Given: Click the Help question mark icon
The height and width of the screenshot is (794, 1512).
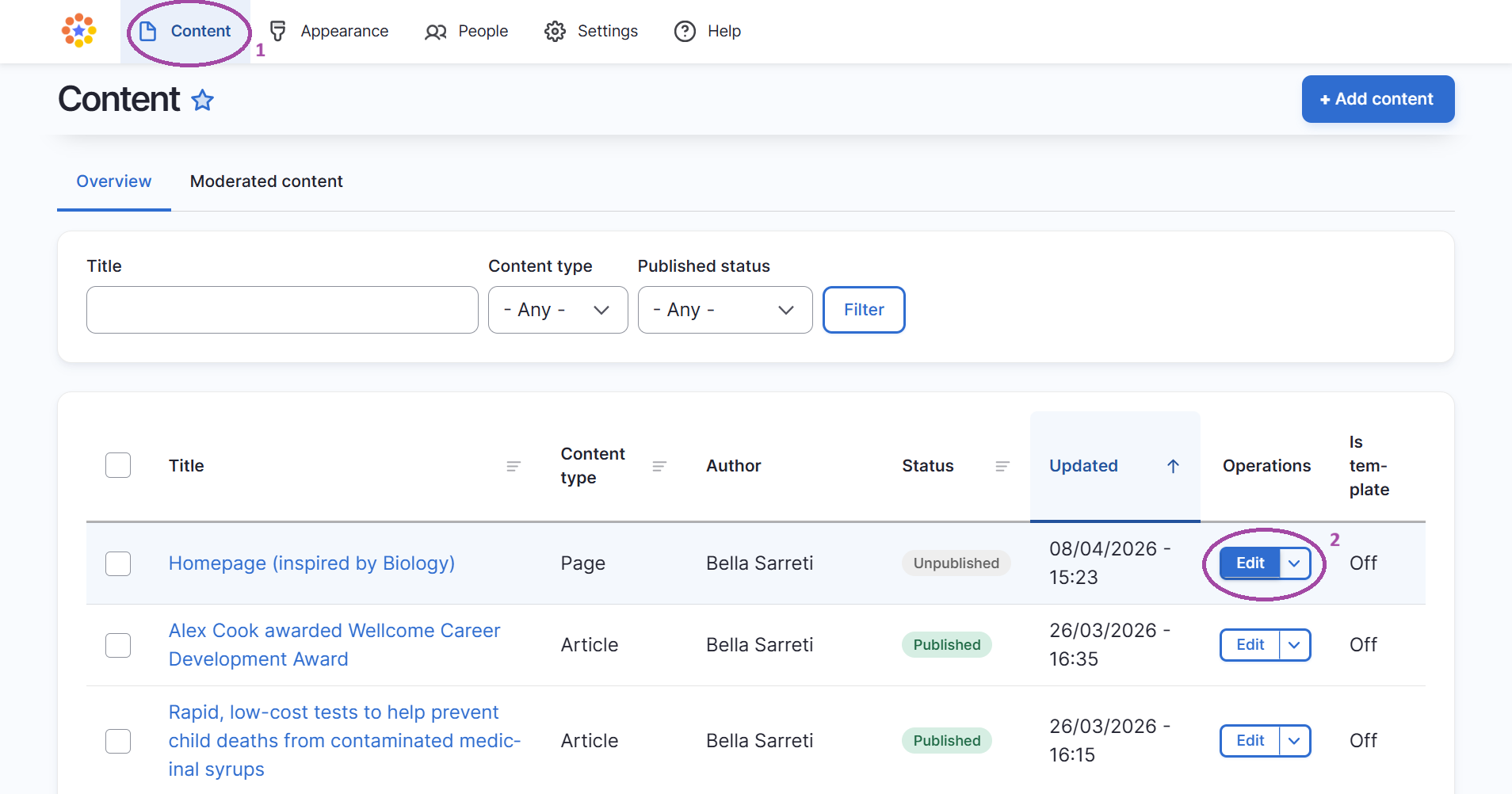Looking at the screenshot, I should pos(684,31).
